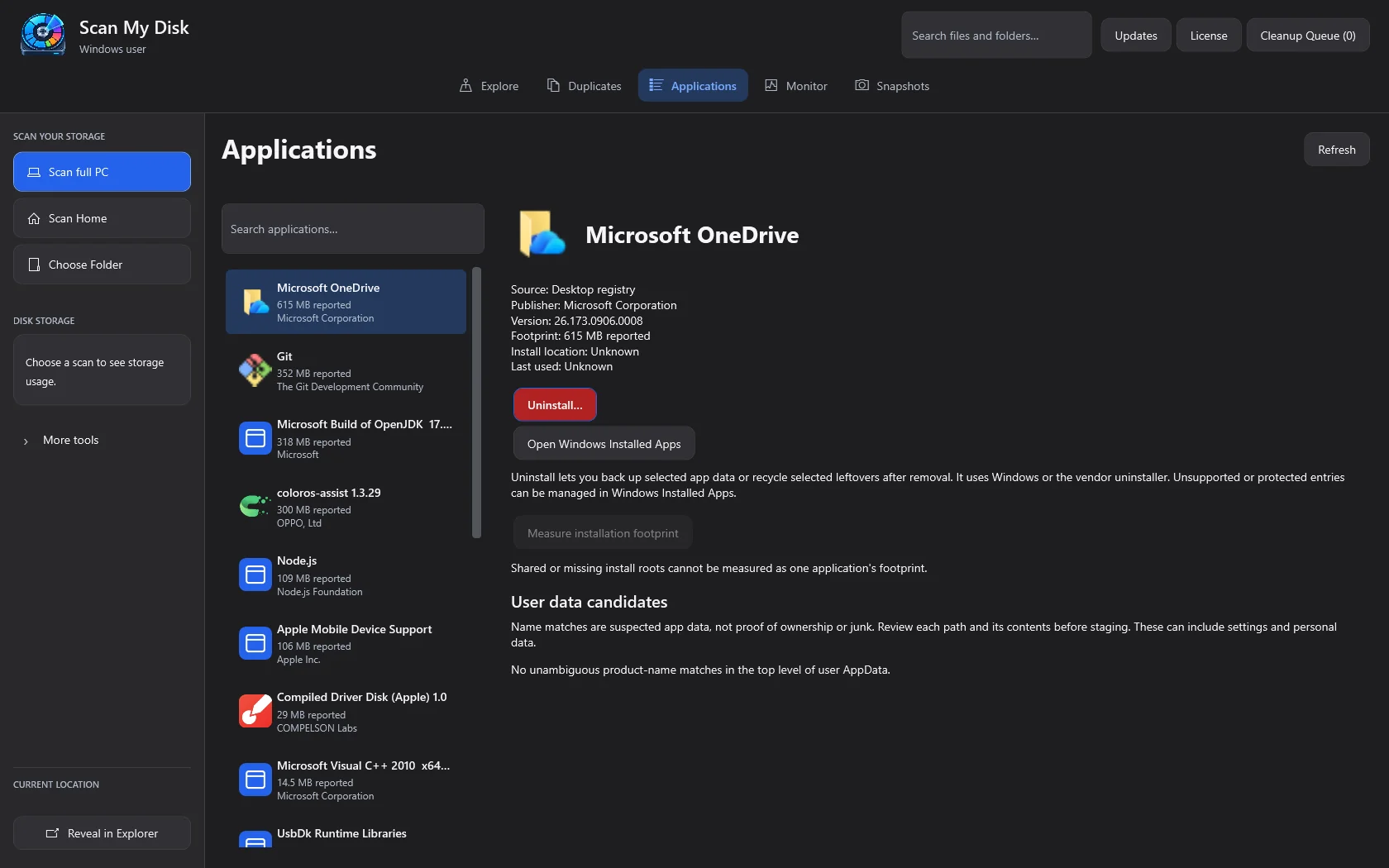Switch to the Applications tab
Screen dimensions: 1389x868
tap(693, 85)
